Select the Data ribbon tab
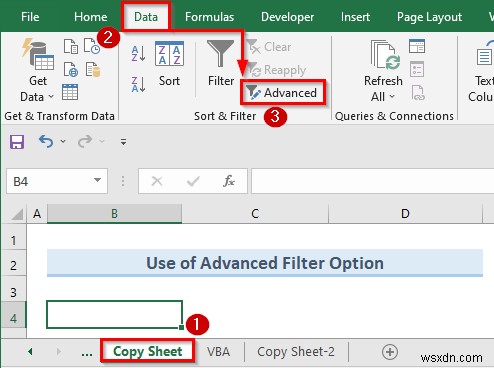494x368 pixels. [x=146, y=17]
